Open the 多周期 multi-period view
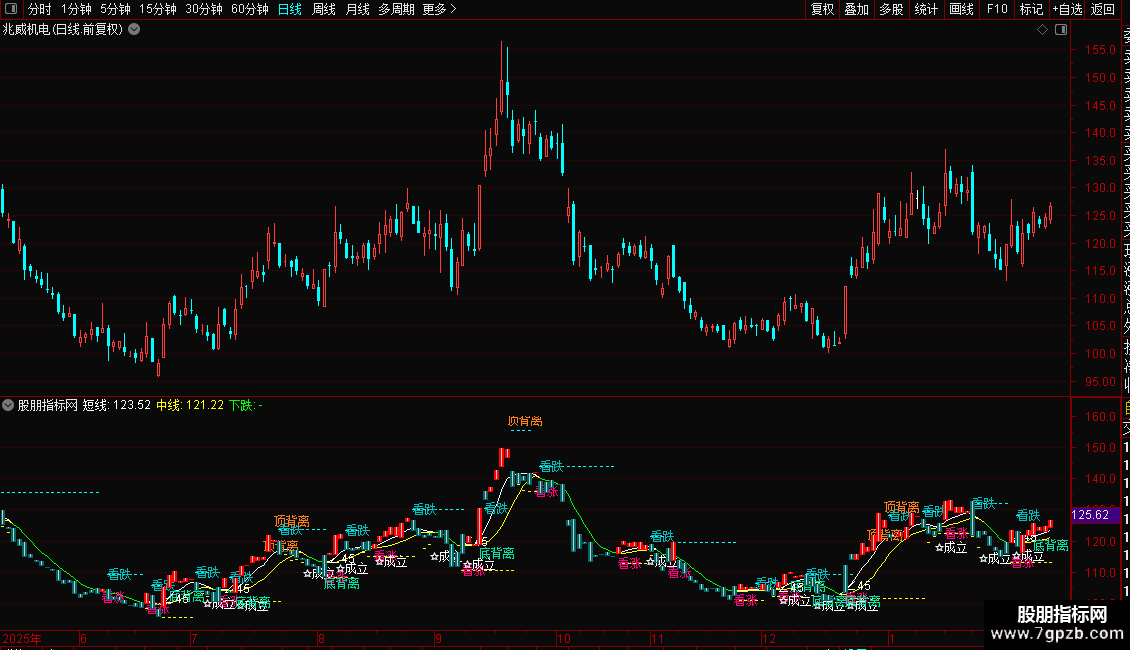Viewport: 1130px width, 650px height. 396,9
